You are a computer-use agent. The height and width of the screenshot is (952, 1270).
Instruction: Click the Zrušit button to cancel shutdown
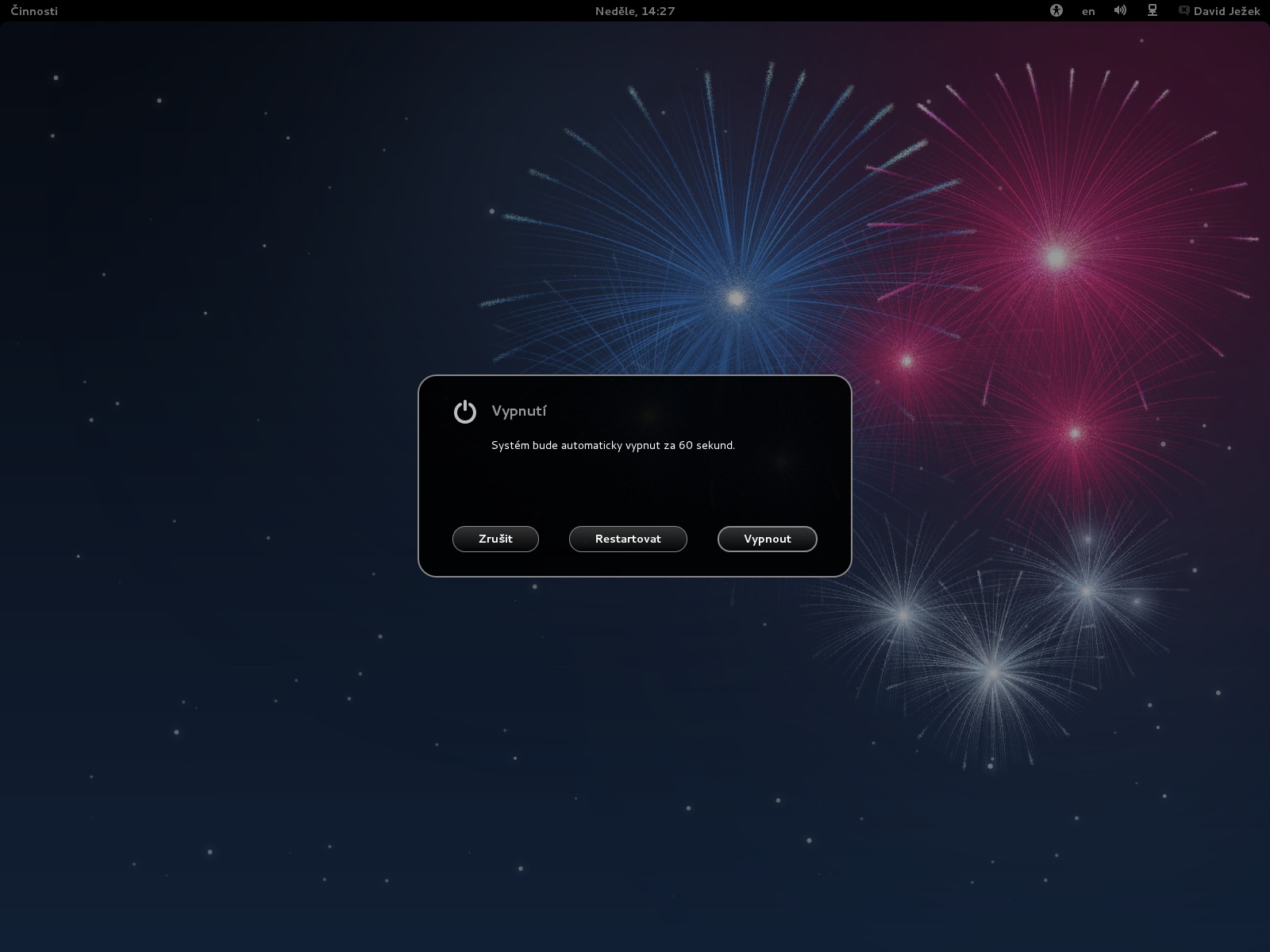click(x=495, y=539)
